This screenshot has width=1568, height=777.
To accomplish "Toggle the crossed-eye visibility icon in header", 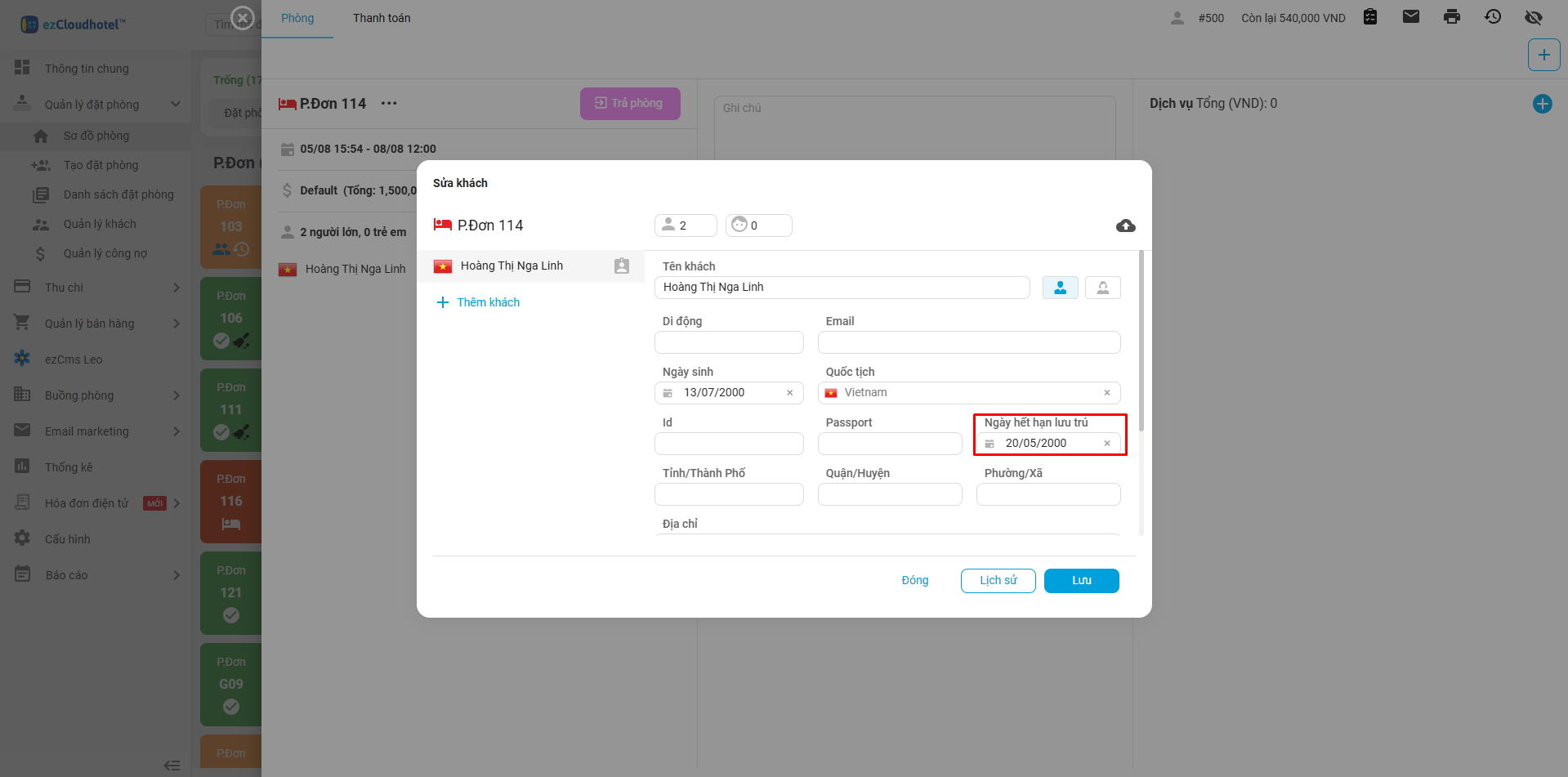I will pyautogui.click(x=1534, y=17).
